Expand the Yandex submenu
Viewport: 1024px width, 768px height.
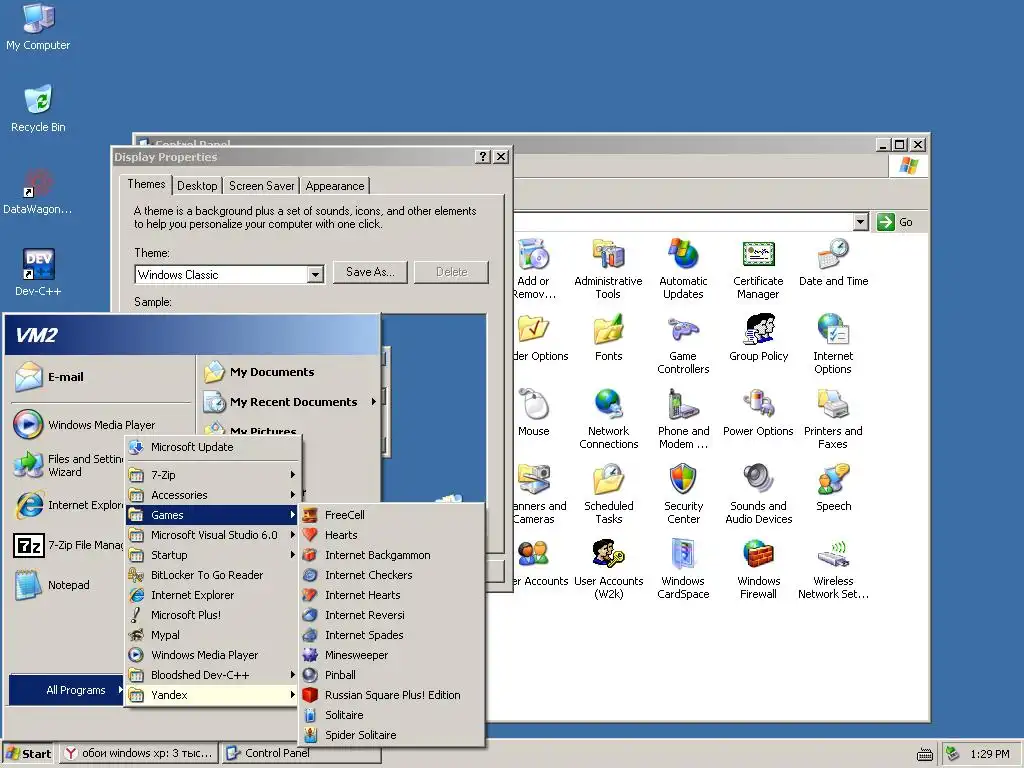pos(213,695)
